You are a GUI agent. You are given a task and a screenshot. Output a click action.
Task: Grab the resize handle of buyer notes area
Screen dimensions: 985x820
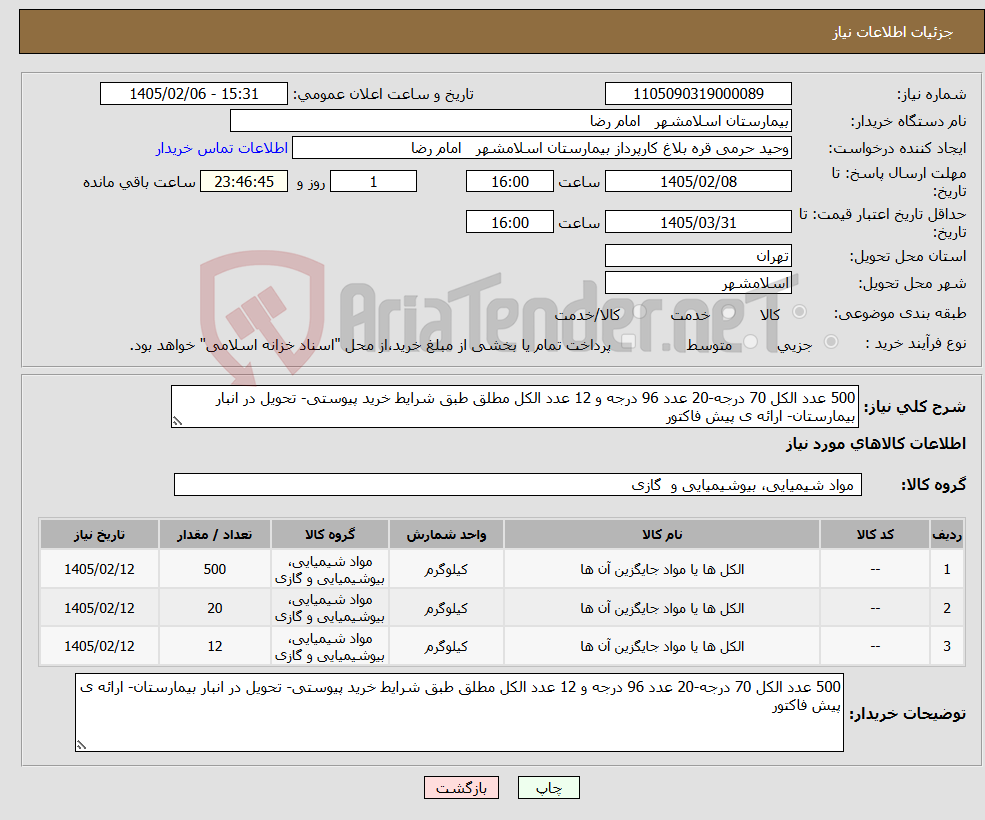pos(81,745)
